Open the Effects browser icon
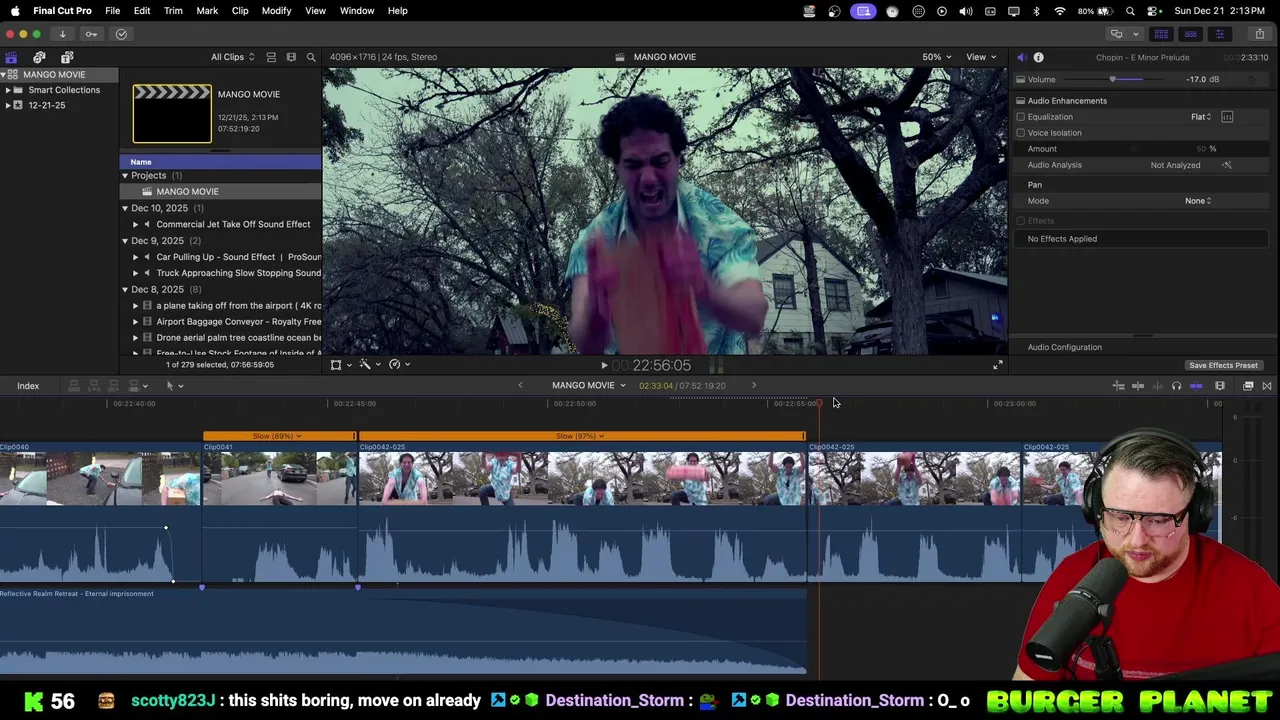This screenshot has height=720, width=1280. [1248, 386]
